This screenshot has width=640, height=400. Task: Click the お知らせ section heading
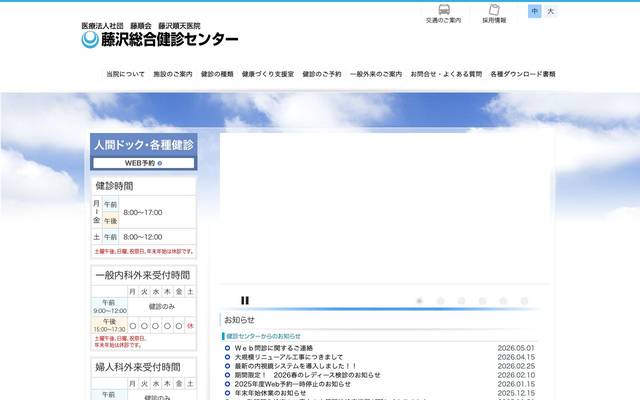239,320
